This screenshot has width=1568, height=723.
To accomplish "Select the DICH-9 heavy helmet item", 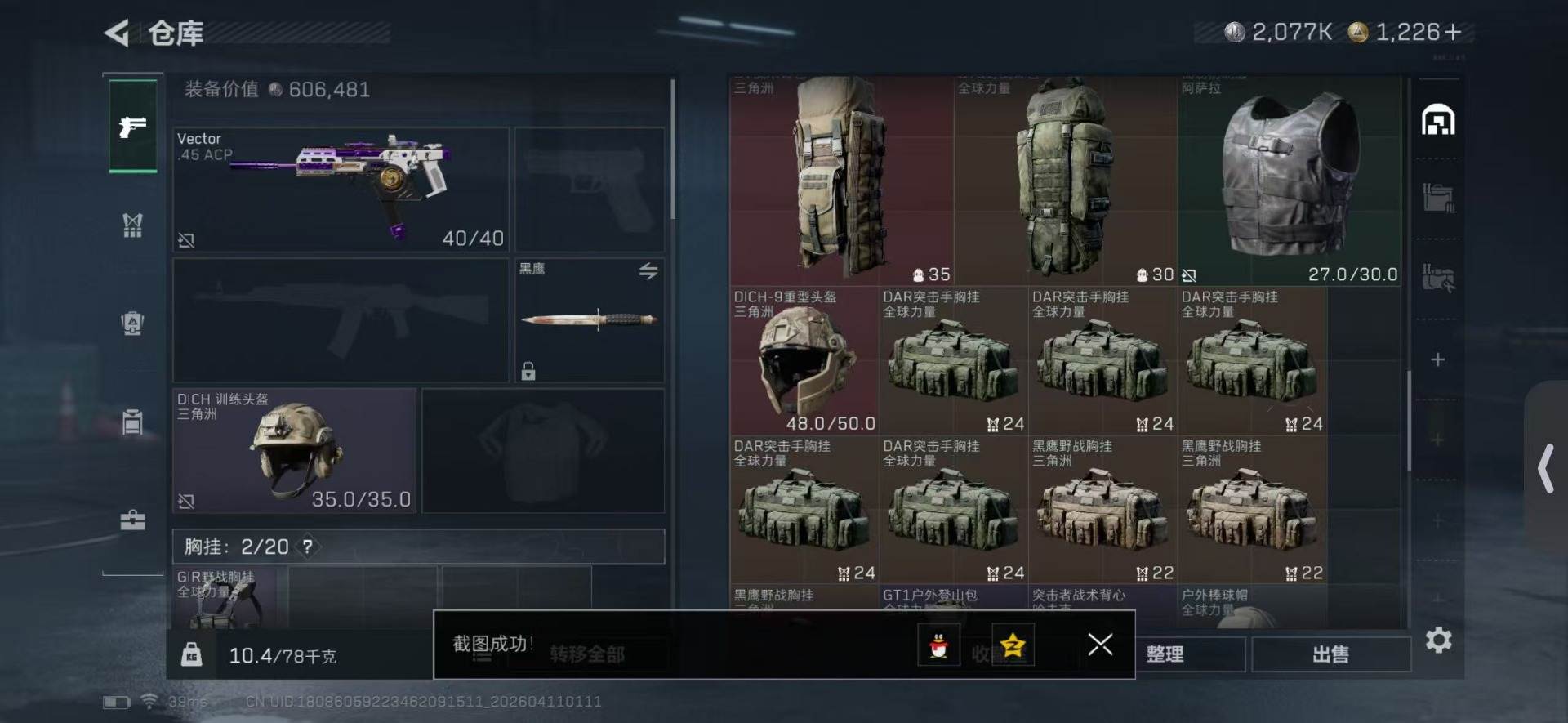I will (804, 360).
